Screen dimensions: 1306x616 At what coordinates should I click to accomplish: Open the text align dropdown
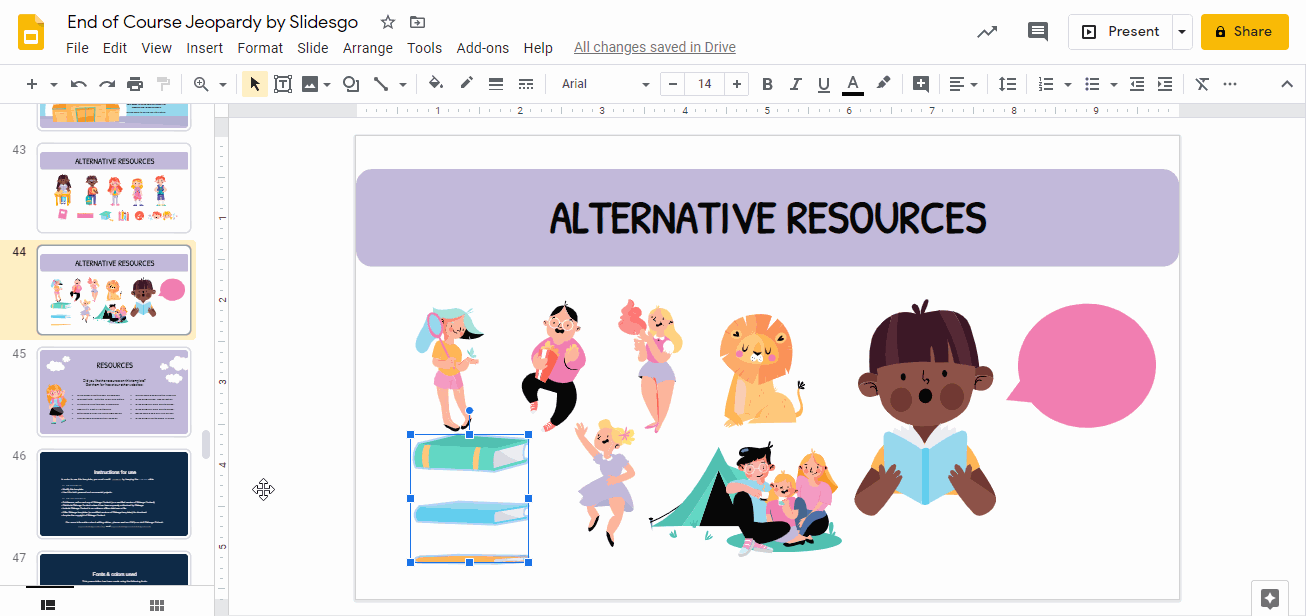(x=962, y=84)
